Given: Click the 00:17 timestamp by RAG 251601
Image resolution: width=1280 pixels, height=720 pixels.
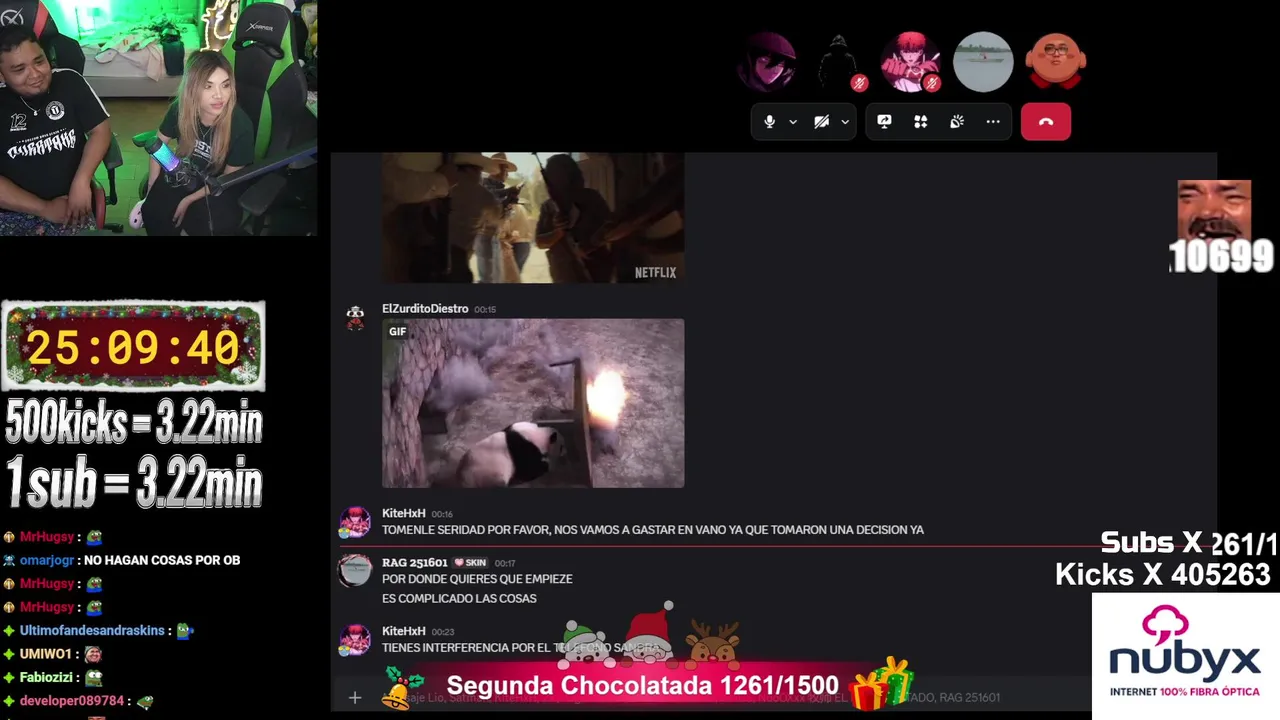Looking at the screenshot, I should click(505, 563).
